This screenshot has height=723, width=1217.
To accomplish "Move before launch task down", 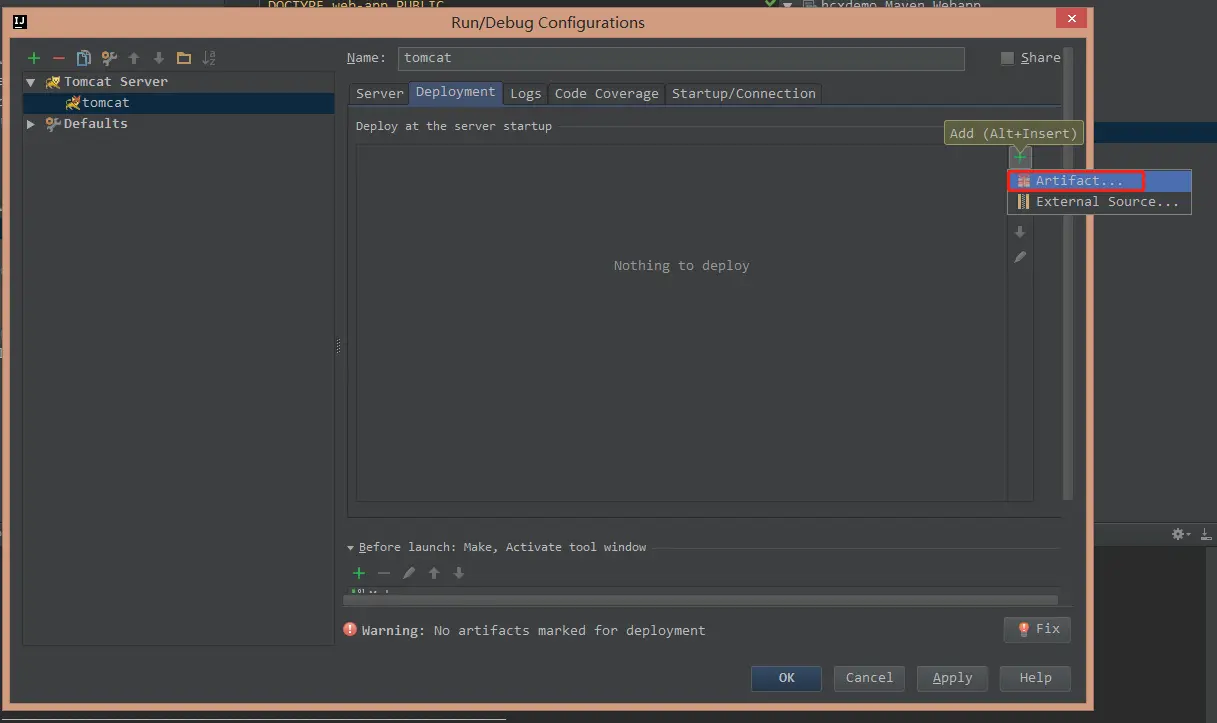I will (x=459, y=573).
